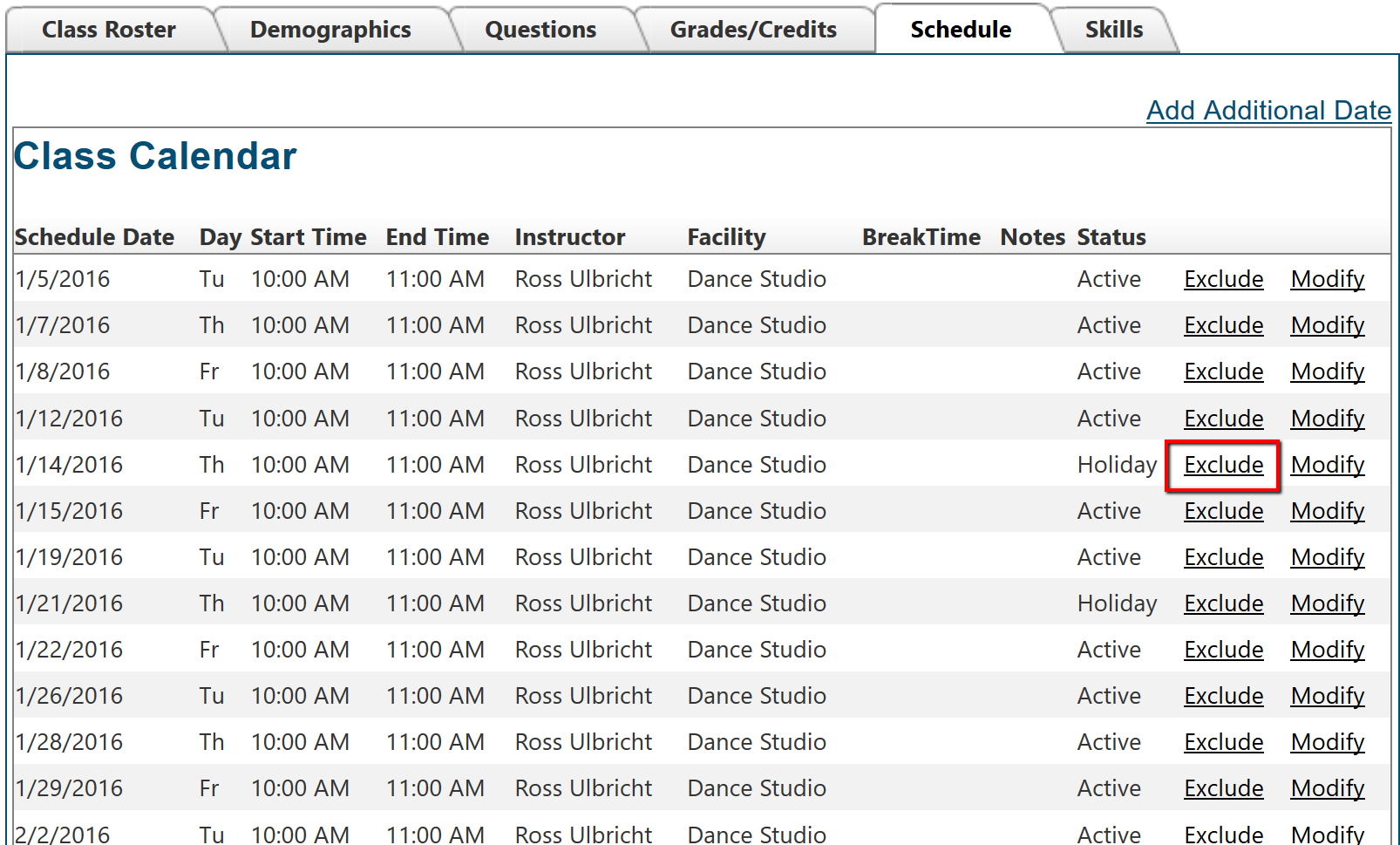Open the Skills tab
The height and width of the screenshot is (845, 1400).
point(1113,30)
